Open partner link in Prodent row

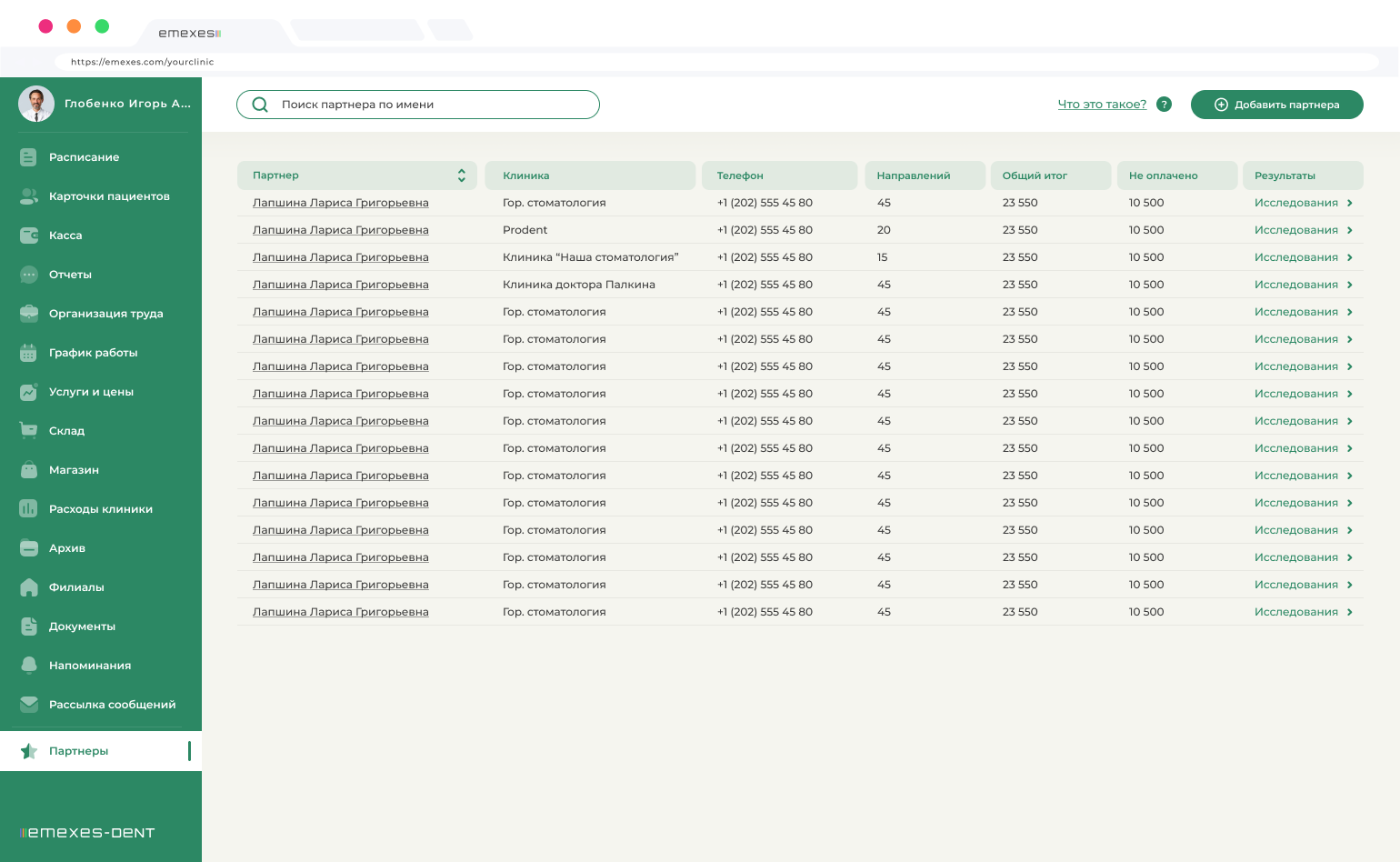coord(340,230)
